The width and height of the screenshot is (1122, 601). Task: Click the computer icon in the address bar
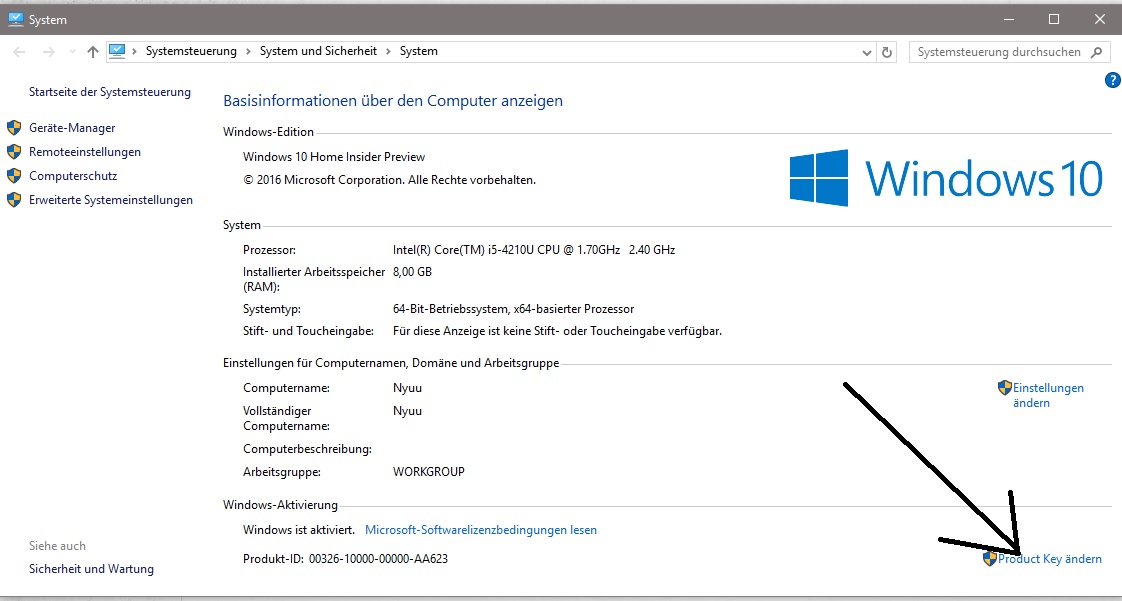click(x=116, y=52)
